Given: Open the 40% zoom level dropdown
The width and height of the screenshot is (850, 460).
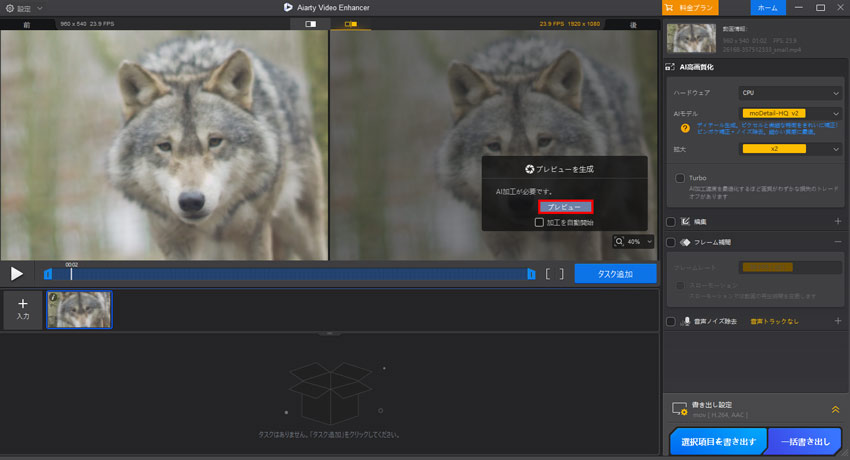Looking at the screenshot, I should click(633, 242).
